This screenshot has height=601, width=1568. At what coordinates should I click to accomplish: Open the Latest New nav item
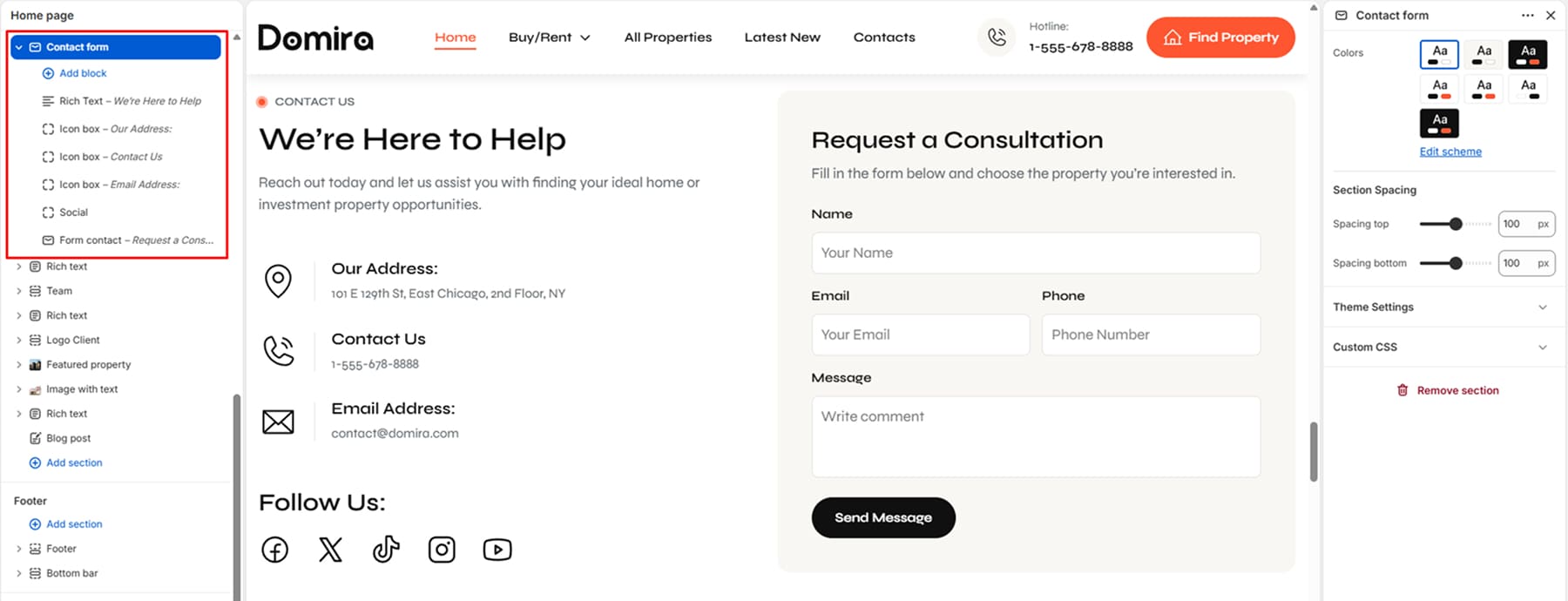782,37
